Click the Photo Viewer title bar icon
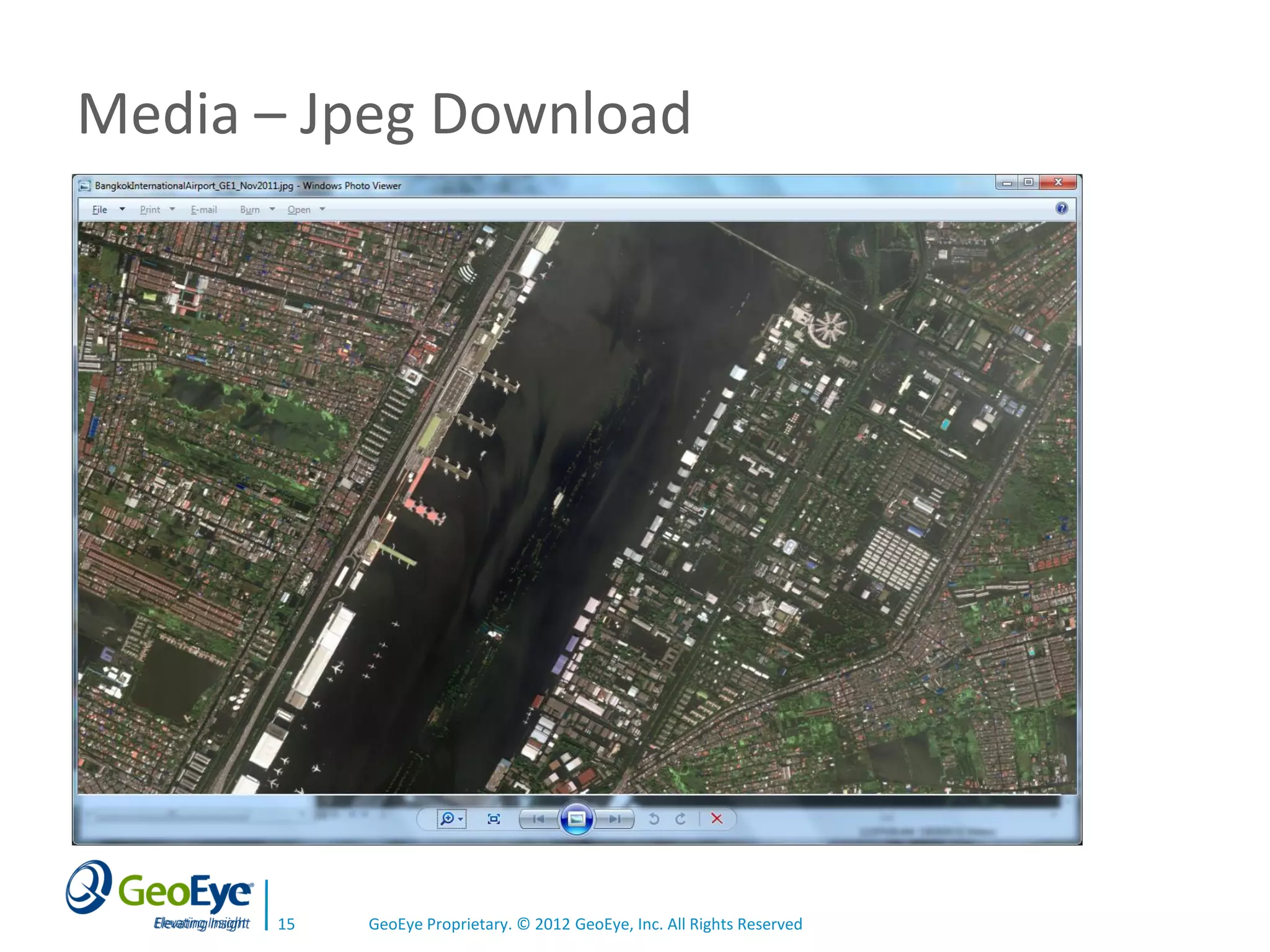1270x952 pixels. click(85, 186)
